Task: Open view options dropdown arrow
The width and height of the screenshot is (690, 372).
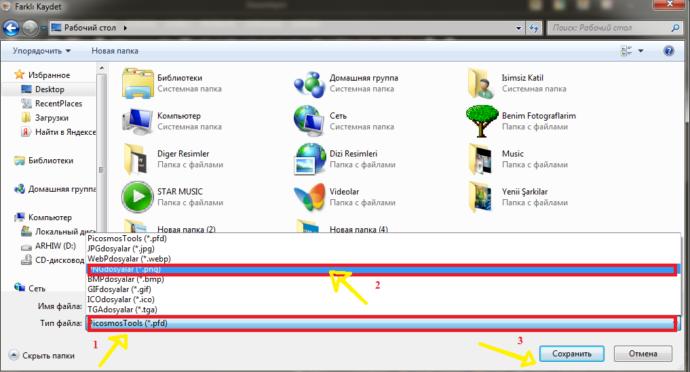Action: 641,51
